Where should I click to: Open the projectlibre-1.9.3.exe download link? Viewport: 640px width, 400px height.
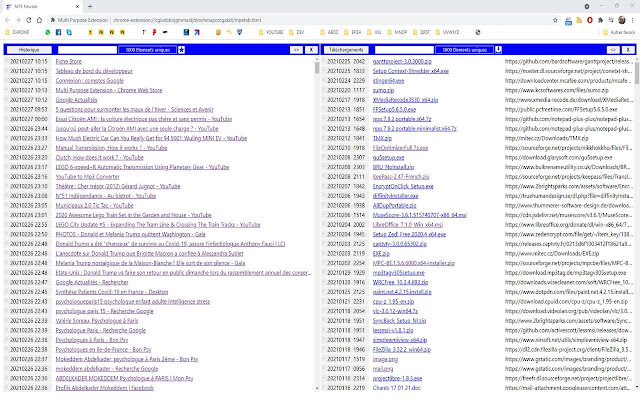point(397,378)
